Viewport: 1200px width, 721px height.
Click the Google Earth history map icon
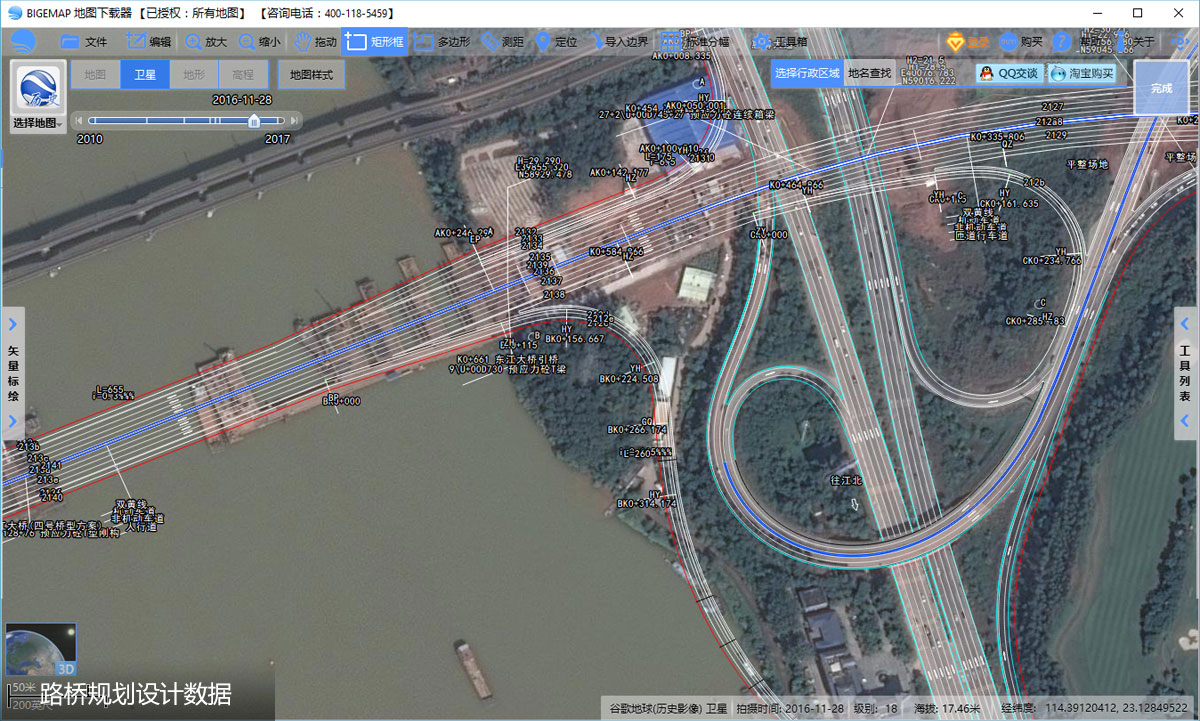[39, 89]
